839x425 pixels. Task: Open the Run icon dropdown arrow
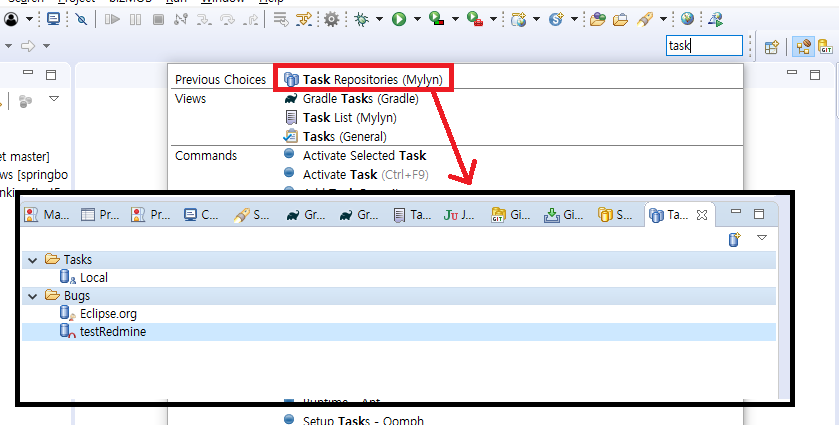[x=417, y=20]
